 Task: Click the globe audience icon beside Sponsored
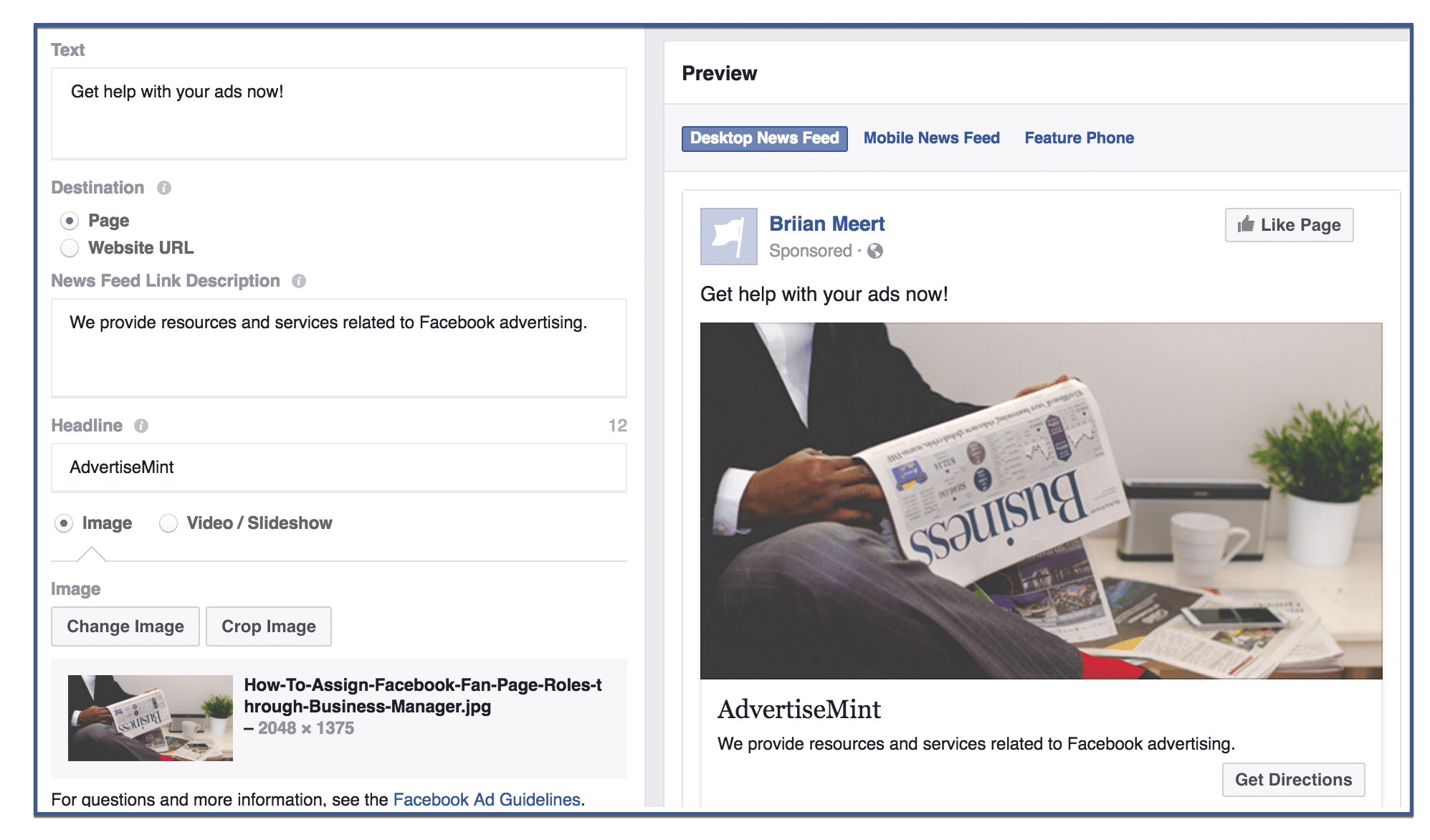(x=874, y=251)
